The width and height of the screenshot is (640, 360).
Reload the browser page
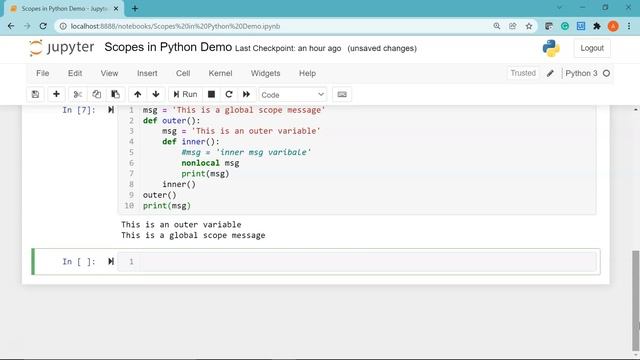click(x=43, y=26)
